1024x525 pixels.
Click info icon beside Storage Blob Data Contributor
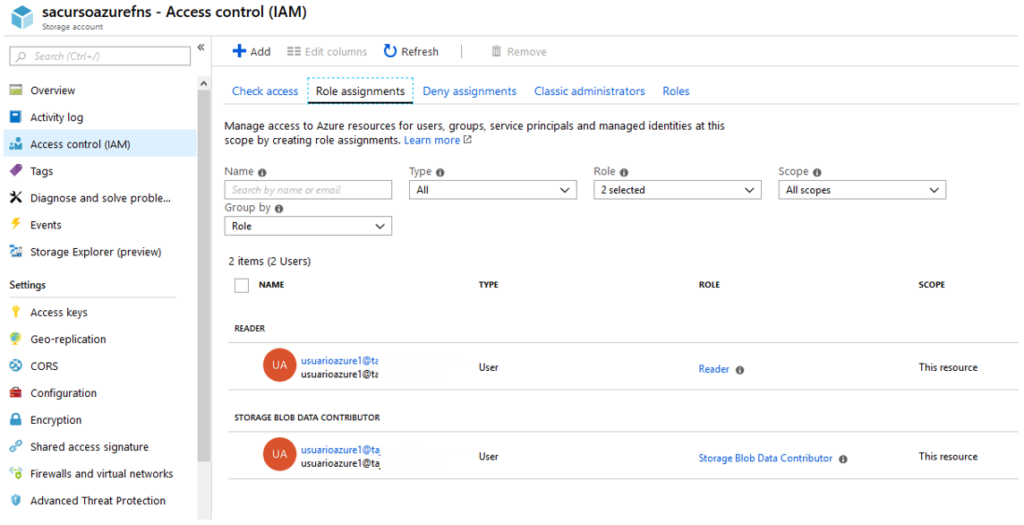click(843, 459)
